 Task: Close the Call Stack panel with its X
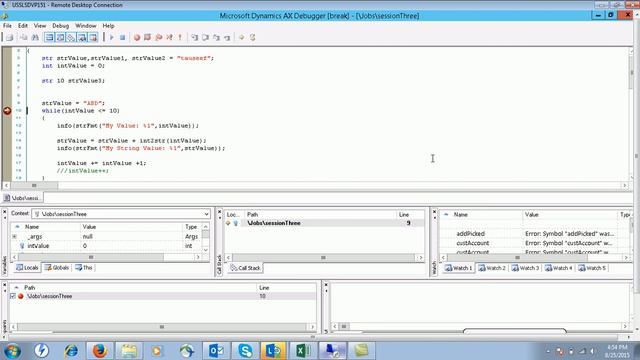[x=220, y=213]
